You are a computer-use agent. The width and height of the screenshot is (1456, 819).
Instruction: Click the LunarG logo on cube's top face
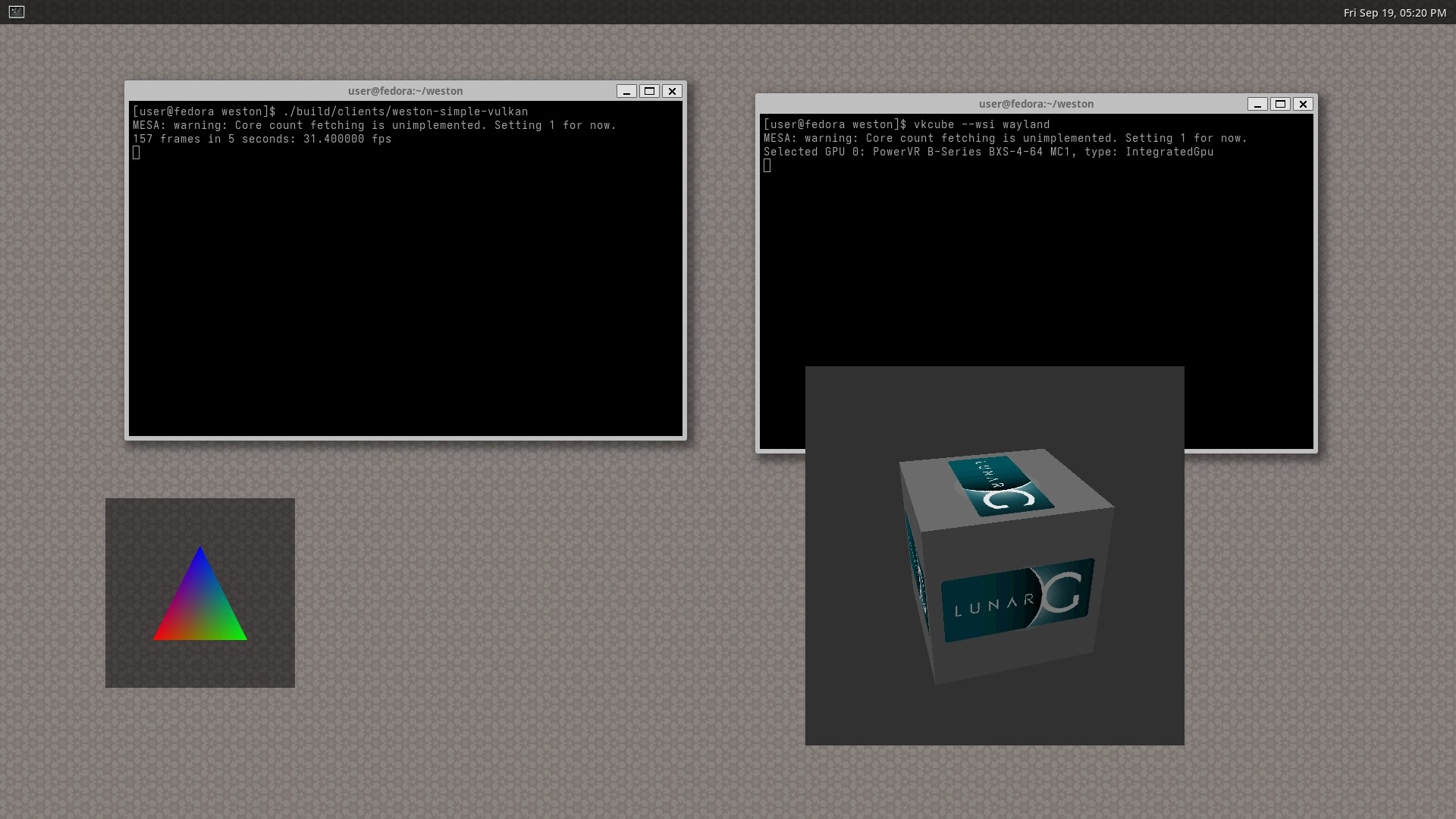tap(1001, 485)
